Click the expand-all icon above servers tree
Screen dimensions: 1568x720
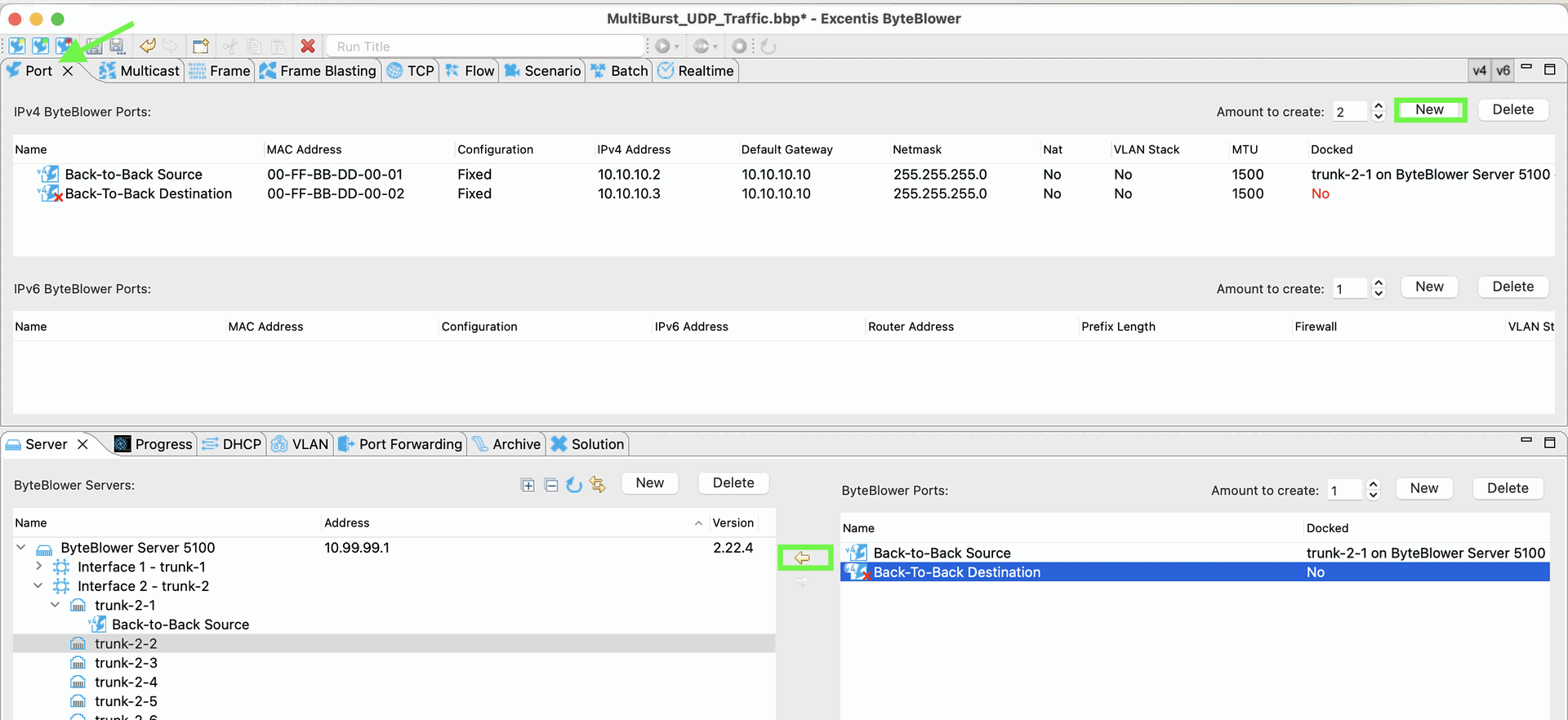click(528, 485)
